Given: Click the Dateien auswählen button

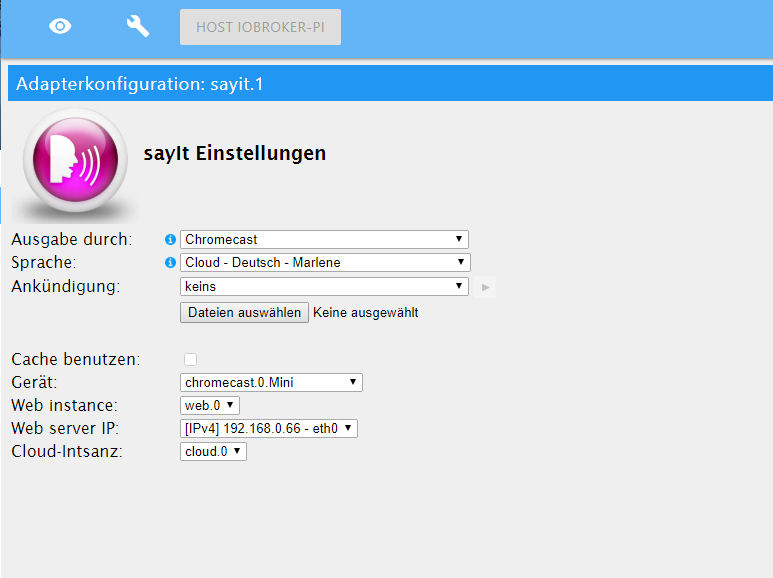Looking at the screenshot, I should pos(245,313).
